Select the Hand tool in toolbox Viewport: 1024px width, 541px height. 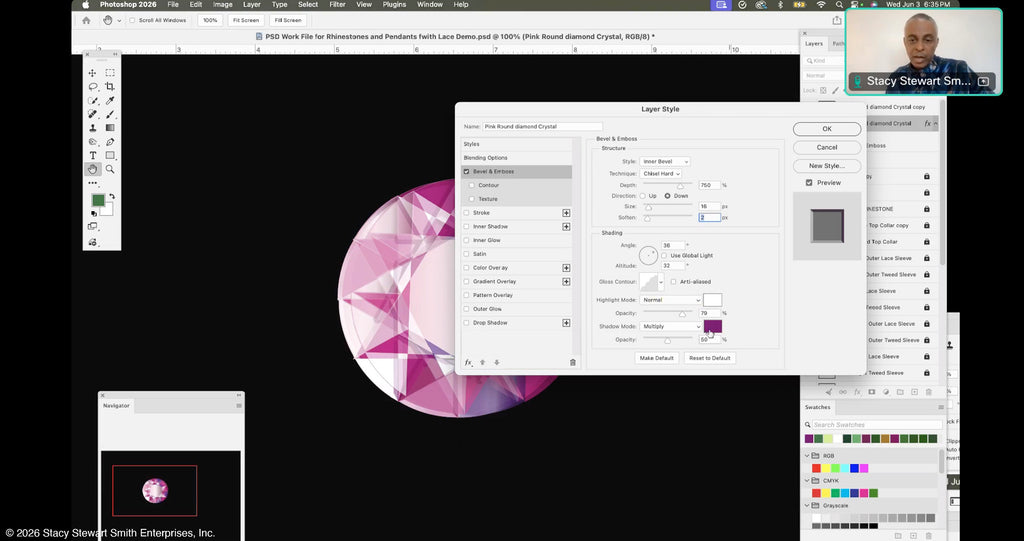click(92, 169)
